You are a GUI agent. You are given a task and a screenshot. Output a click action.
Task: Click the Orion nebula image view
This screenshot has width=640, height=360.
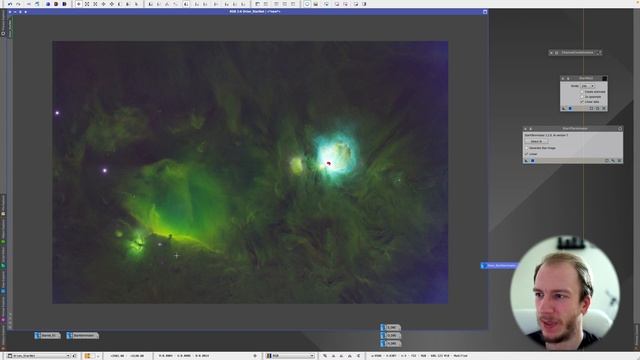[x=250, y=172]
